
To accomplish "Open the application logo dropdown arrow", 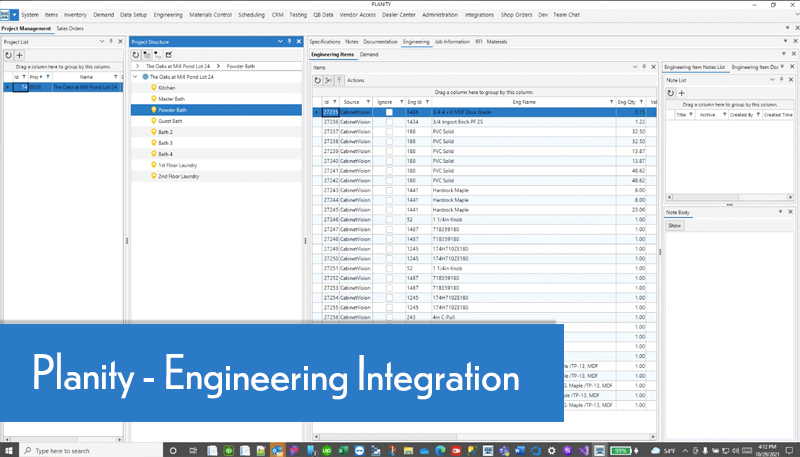I will point(14,15).
